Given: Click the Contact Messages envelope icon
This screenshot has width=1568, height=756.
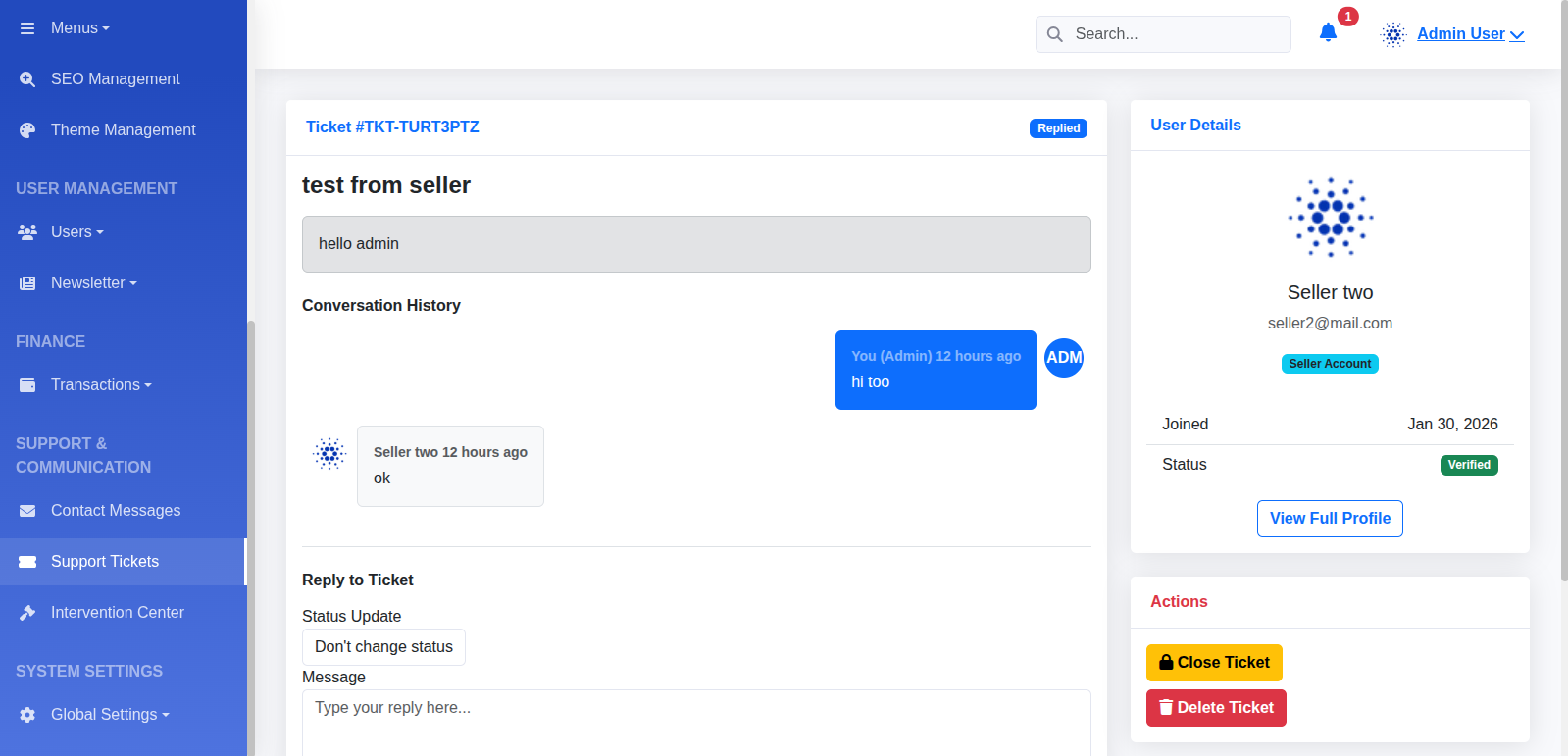Looking at the screenshot, I should tap(27, 511).
